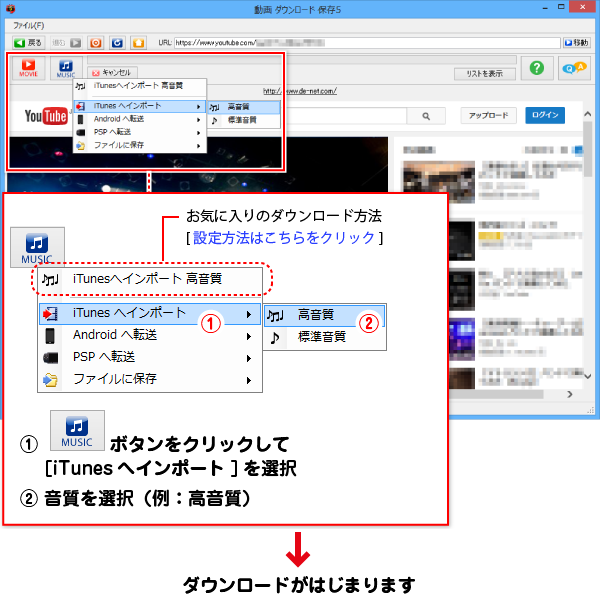Choose Android へ転送 in the small dropdown menu
600x597 pixels.
coord(140,119)
